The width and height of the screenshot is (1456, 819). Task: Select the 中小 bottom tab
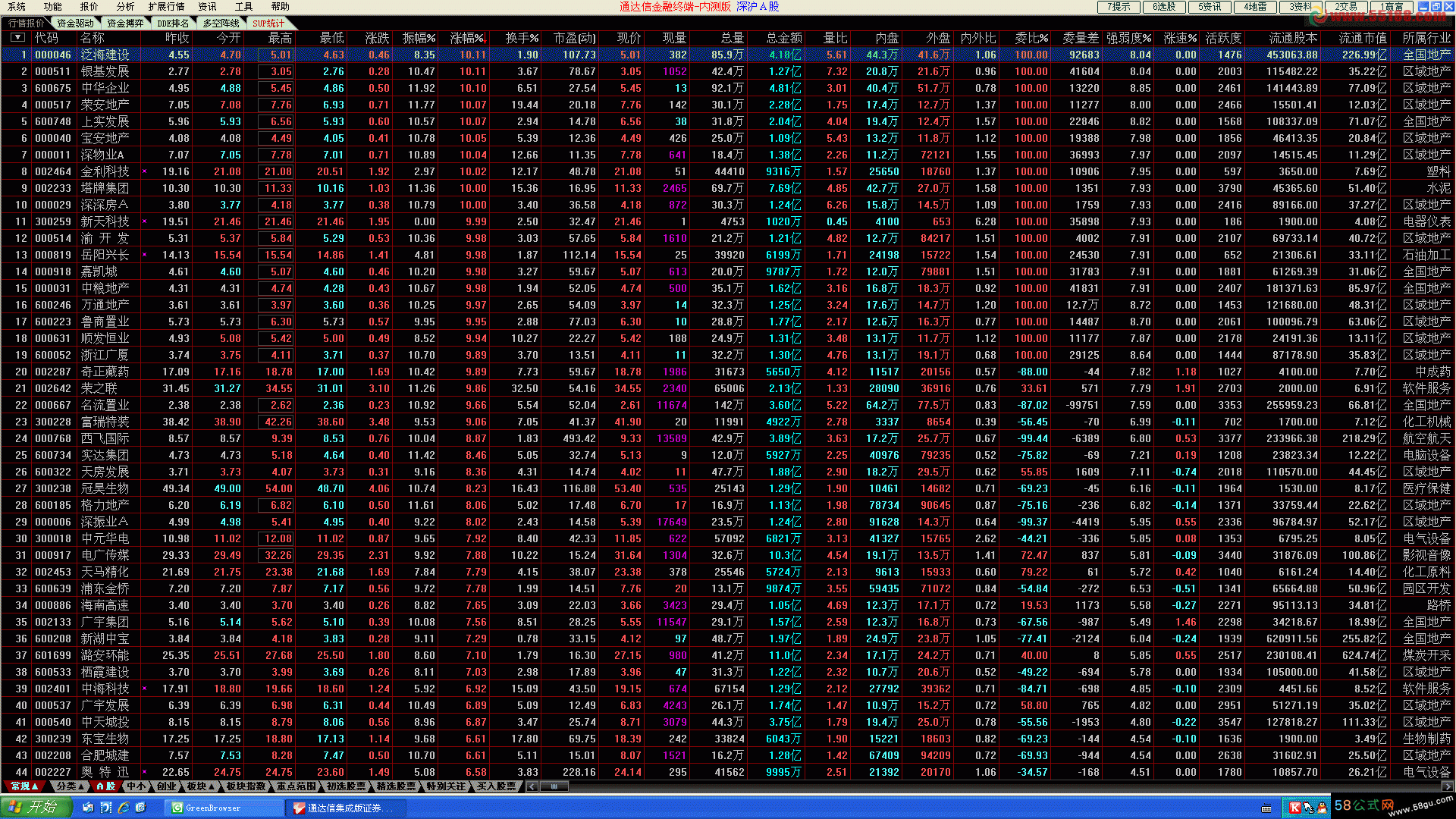click(x=136, y=786)
